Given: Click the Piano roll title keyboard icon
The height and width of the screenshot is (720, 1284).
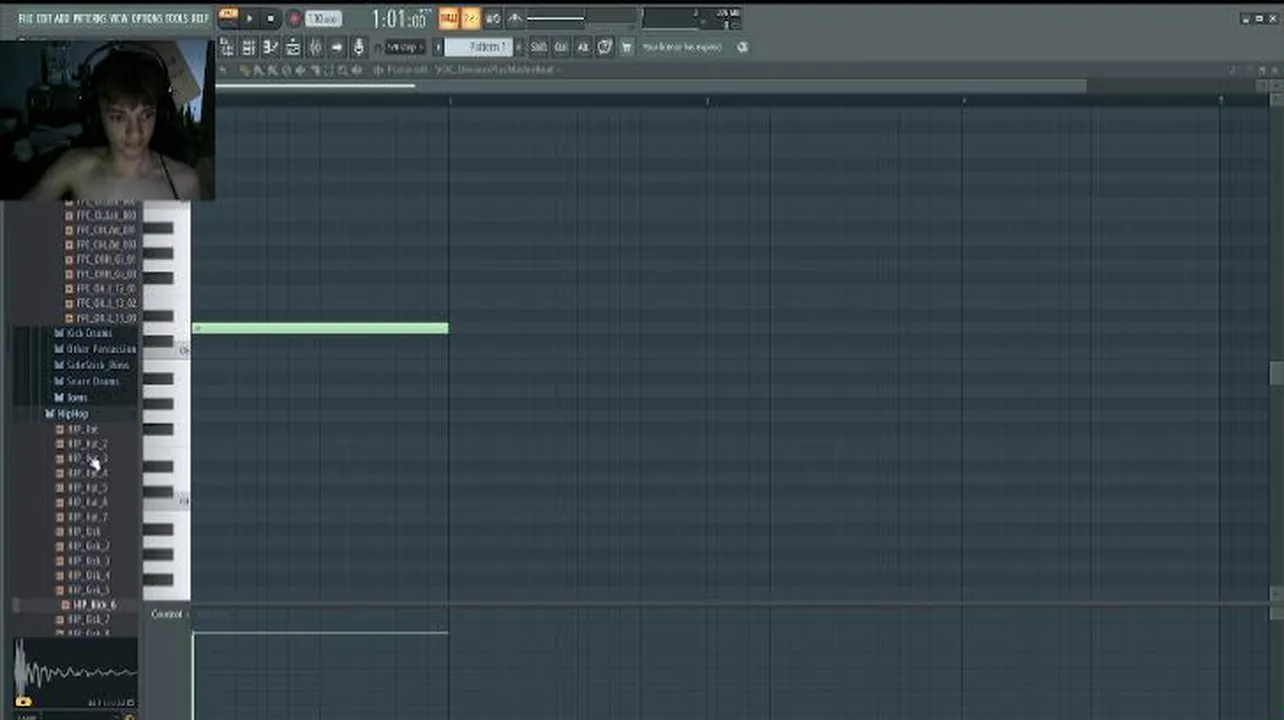Looking at the screenshot, I should tap(378, 70).
